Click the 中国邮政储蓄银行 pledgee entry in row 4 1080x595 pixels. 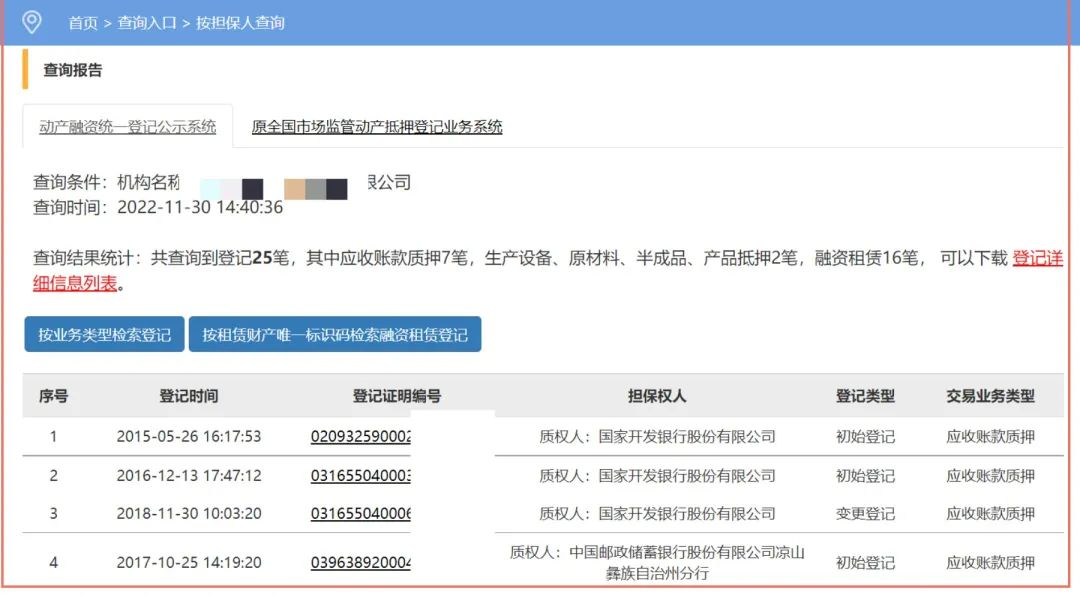(657, 562)
